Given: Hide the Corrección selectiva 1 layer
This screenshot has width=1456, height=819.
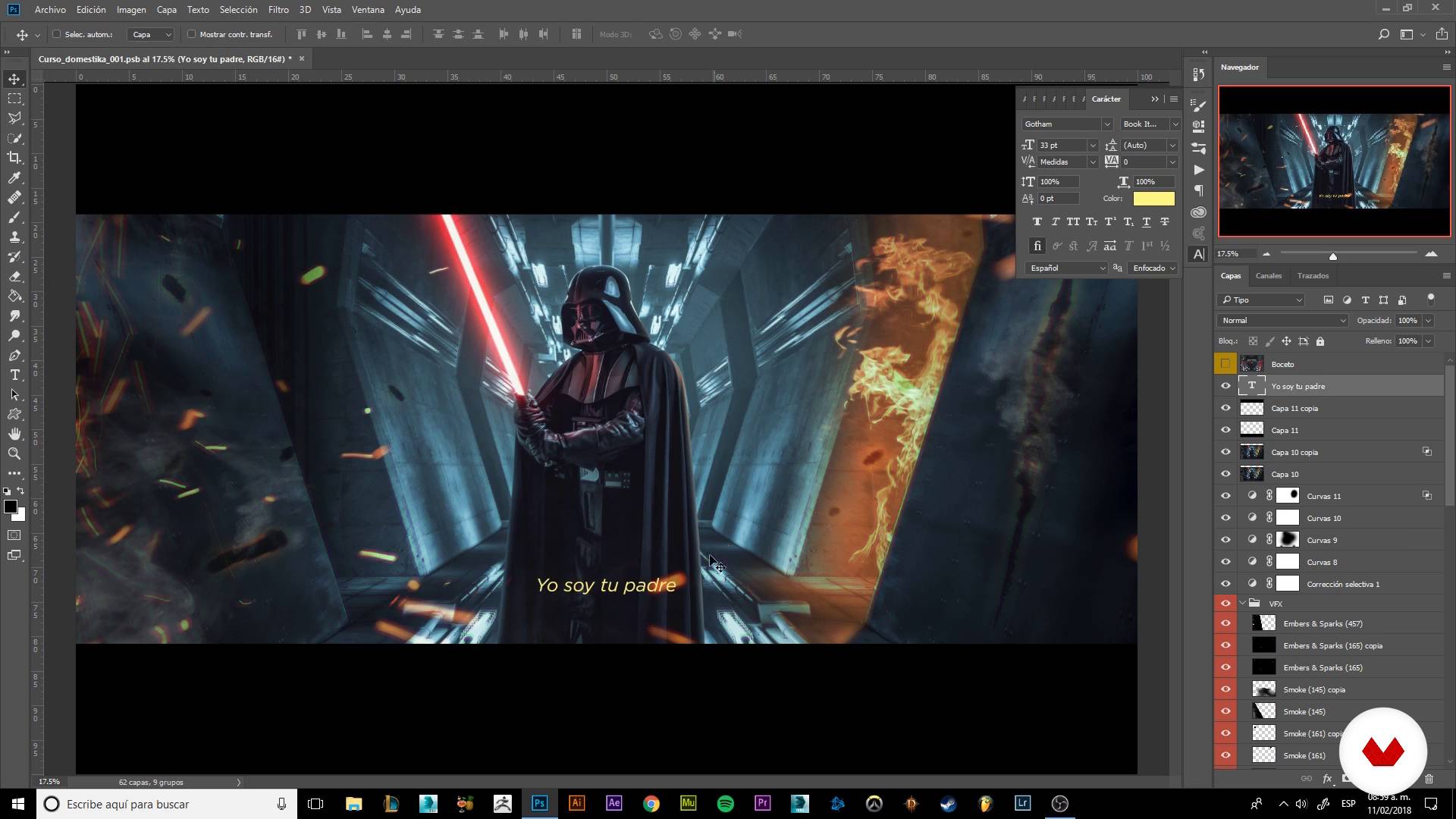Looking at the screenshot, I should [1225, 584].
